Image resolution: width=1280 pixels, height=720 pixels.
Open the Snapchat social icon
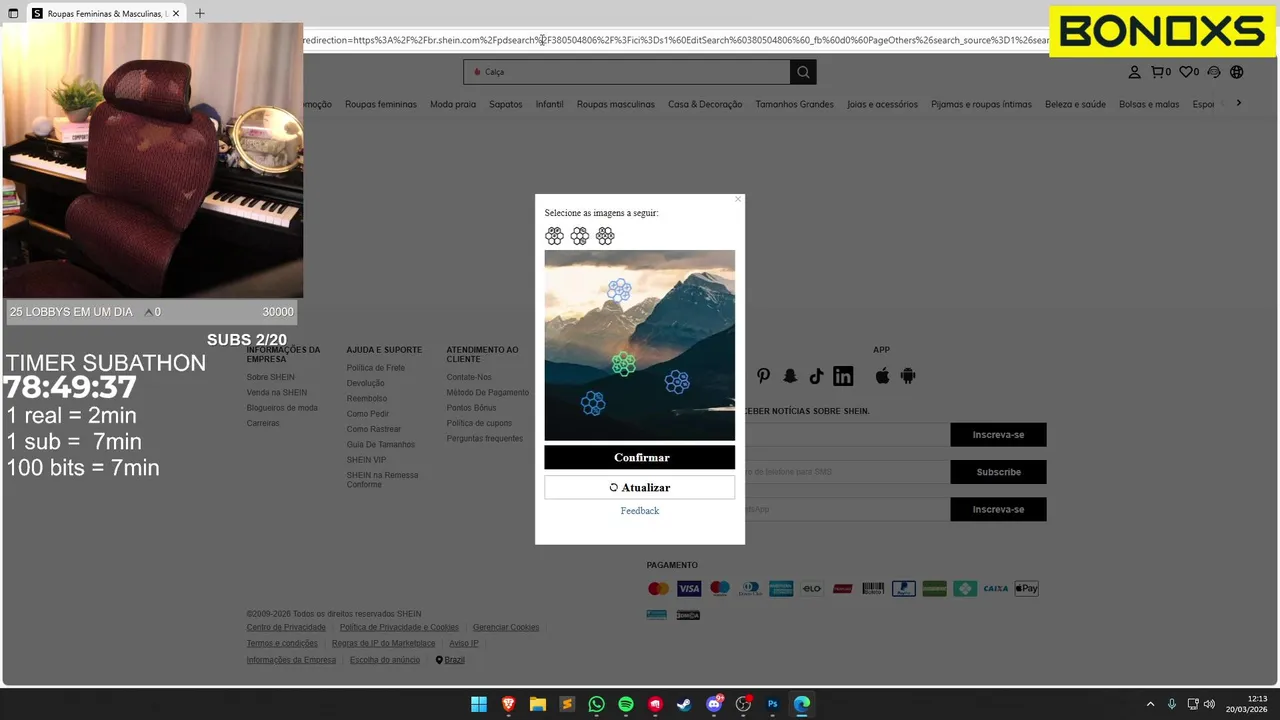point(790,376)
